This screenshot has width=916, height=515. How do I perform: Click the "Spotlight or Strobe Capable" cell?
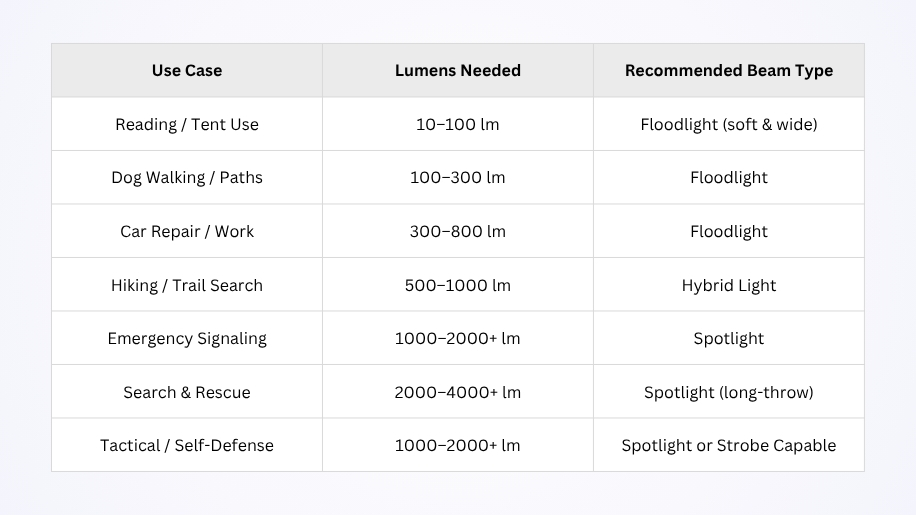pyautogui.click(x=729, y=445)
